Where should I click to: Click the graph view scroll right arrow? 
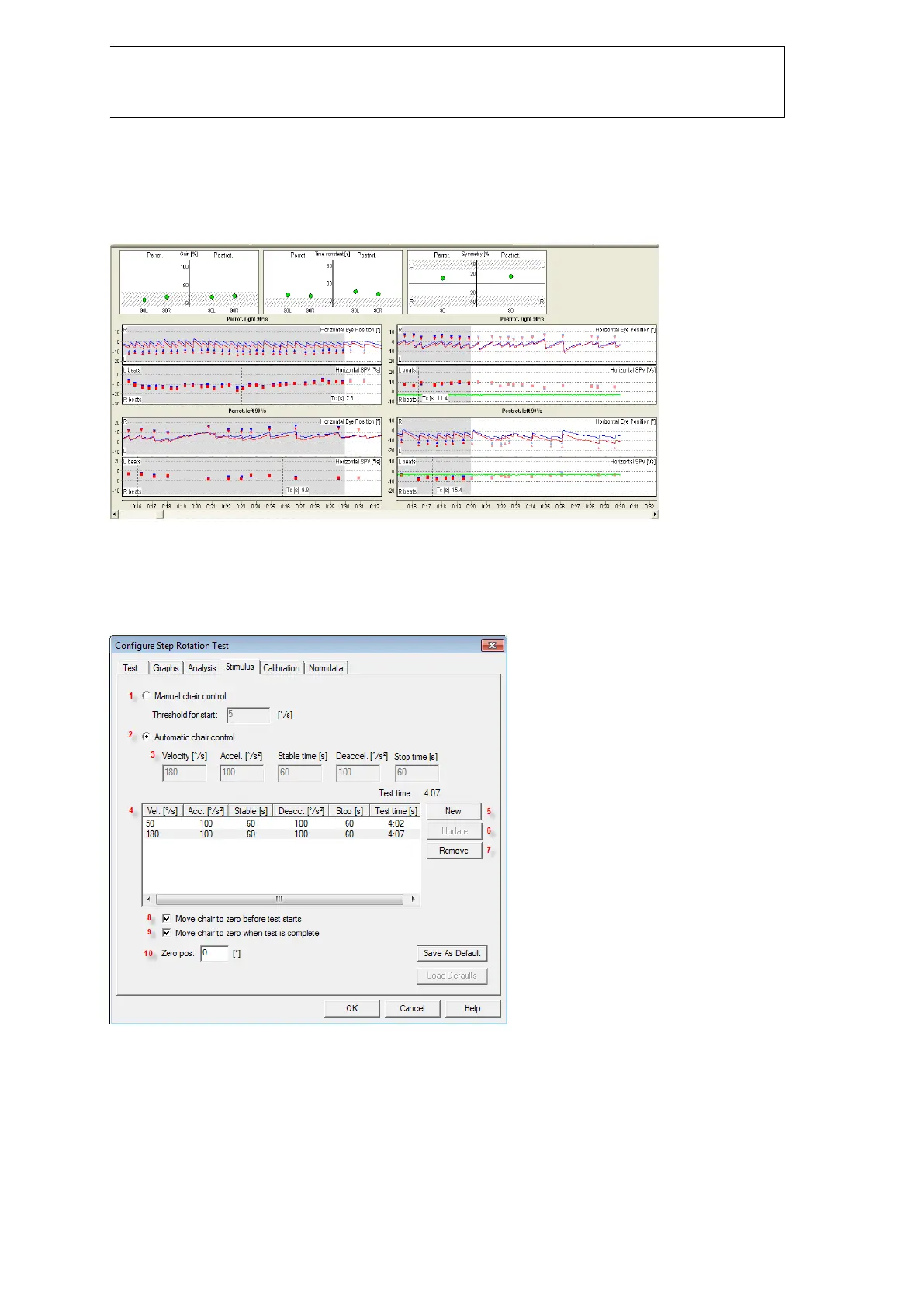(654, 515)
